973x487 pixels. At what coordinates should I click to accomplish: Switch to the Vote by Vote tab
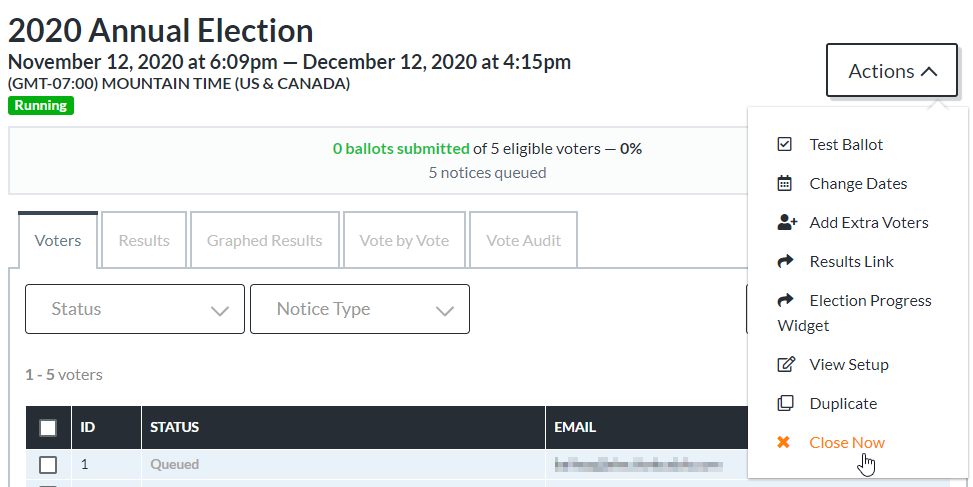[404, 241]
